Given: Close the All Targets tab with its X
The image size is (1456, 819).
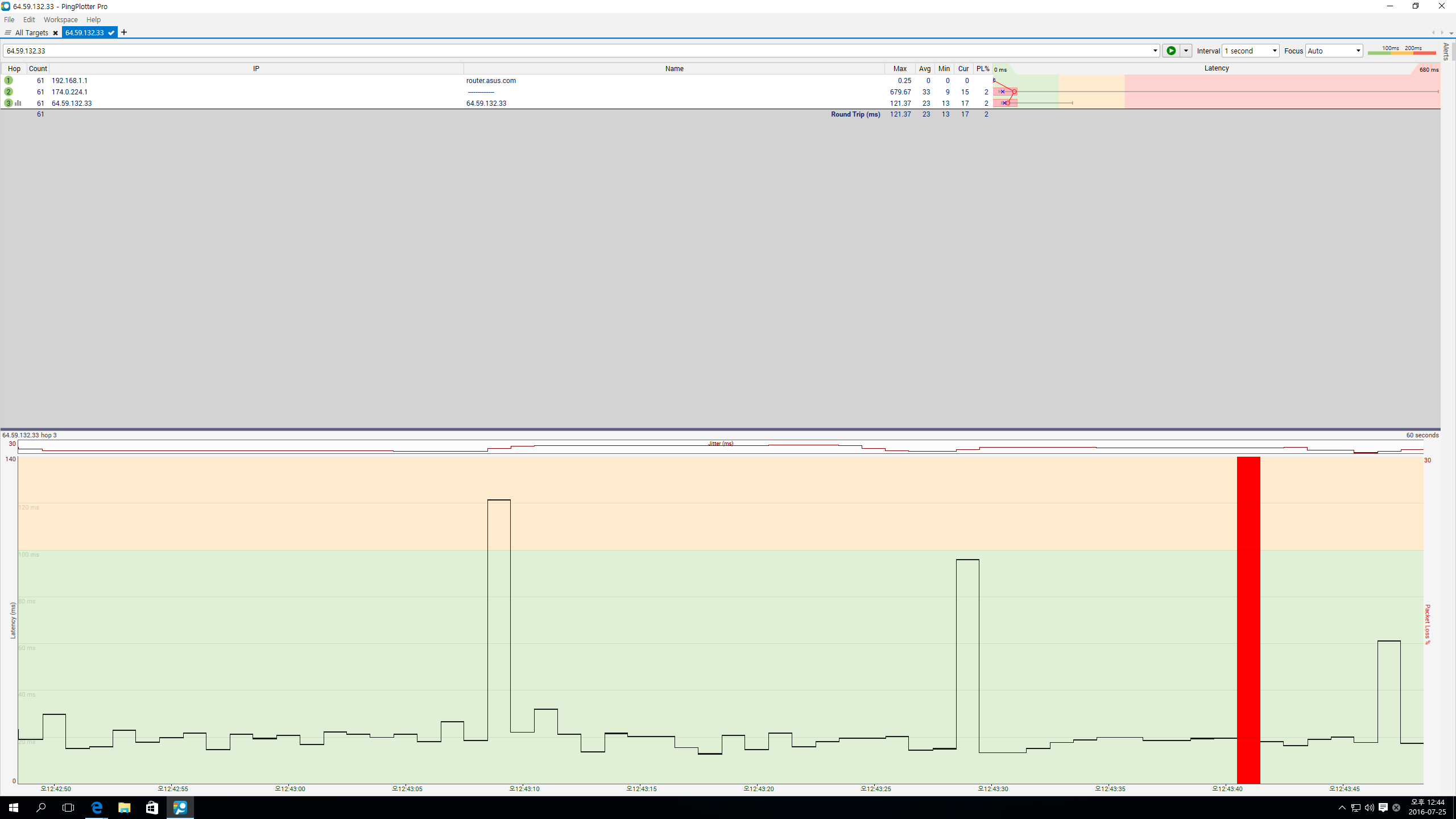Looking at the screenshot, I should 55,33.
